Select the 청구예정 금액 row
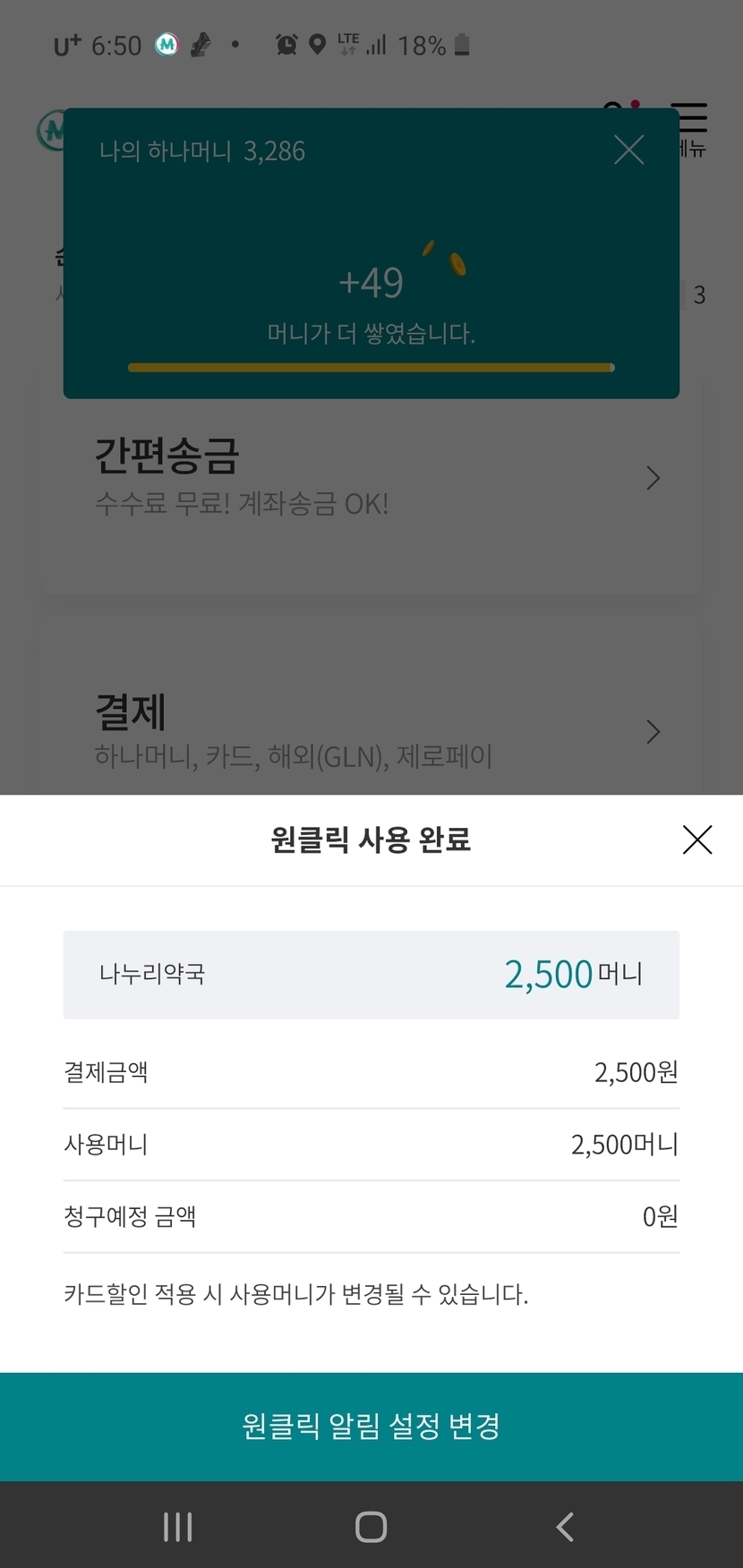The width and height of the screenshot is (743, 1568). pos(371,1216)
